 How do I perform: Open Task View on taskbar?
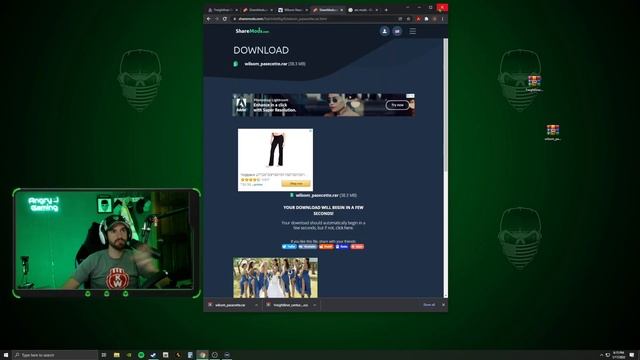click(x=104, y=355)
